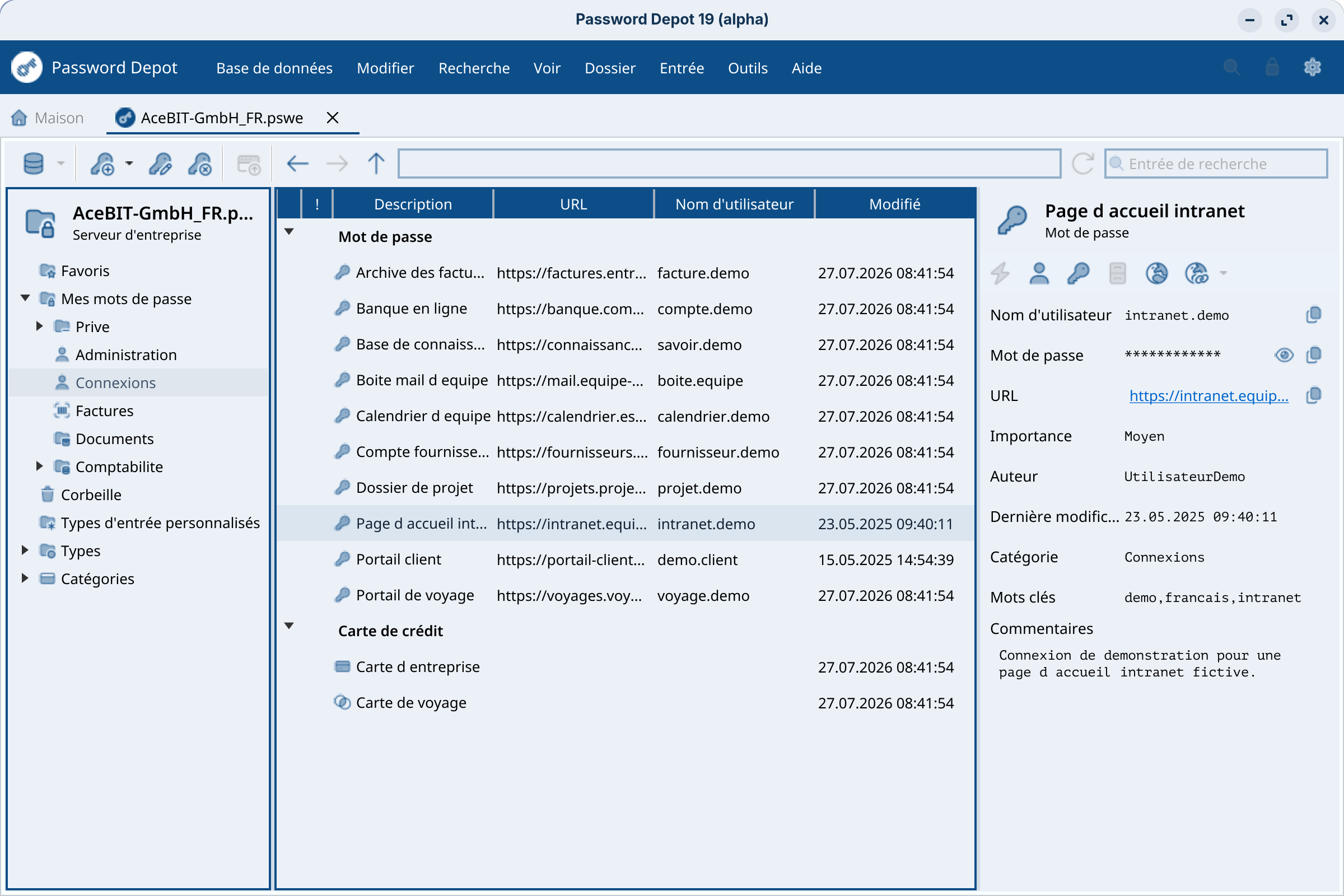The width and height of the screenshot is (1344, 896).
Task: Click the open URL window toolbar icon
Action: point(249,164)
